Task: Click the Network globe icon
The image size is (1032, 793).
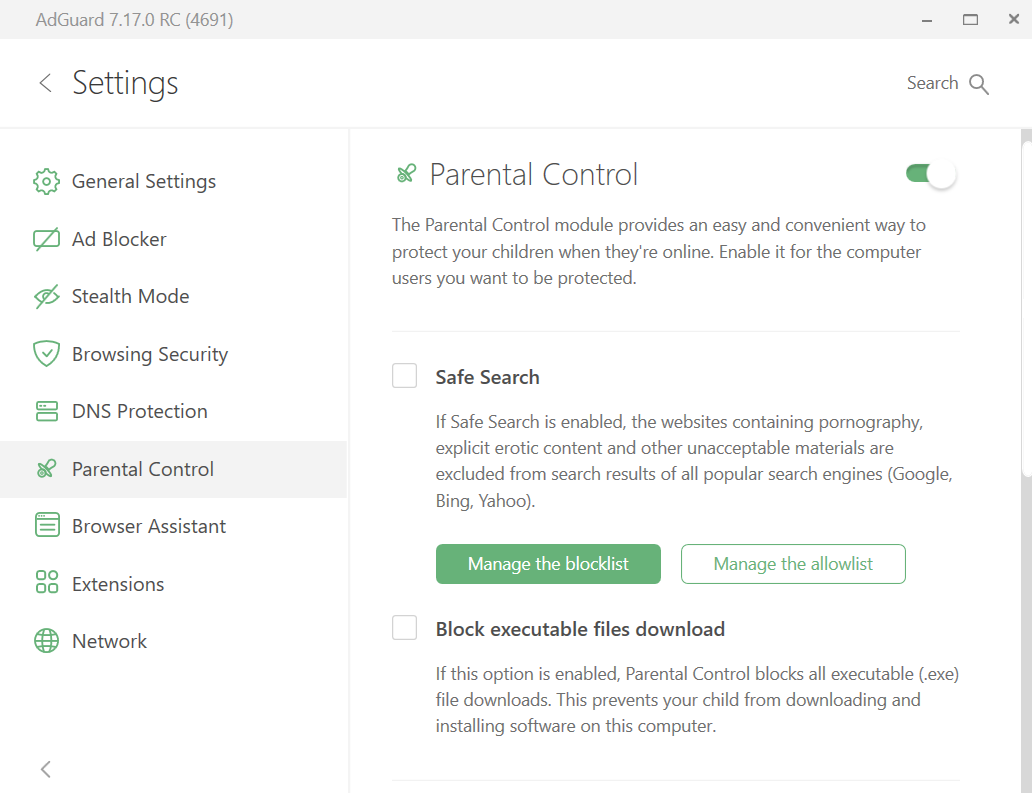Action: click(x=46, y=641)
